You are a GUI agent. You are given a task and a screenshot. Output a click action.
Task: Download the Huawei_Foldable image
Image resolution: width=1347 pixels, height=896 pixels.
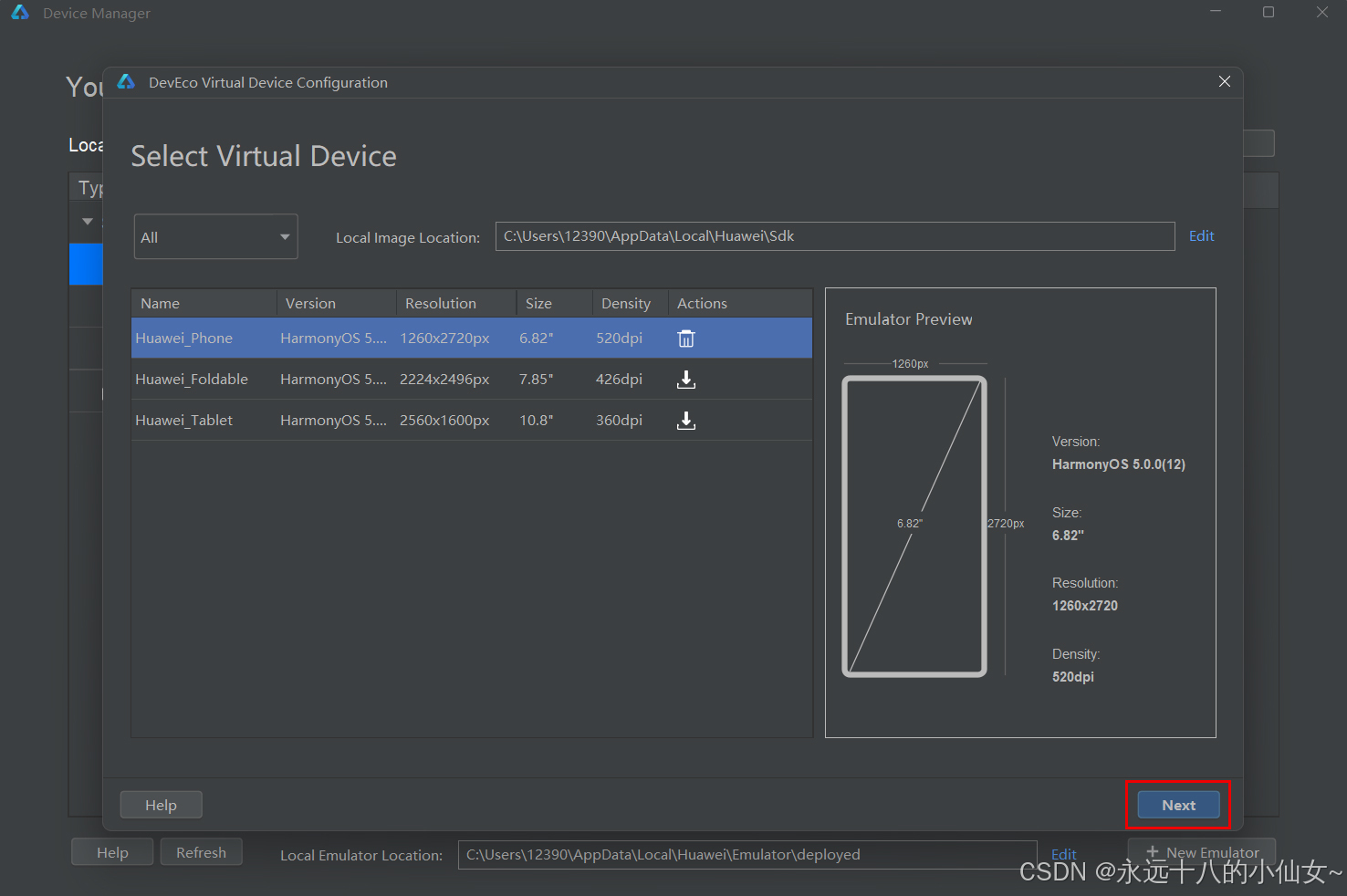coord(686,380)
